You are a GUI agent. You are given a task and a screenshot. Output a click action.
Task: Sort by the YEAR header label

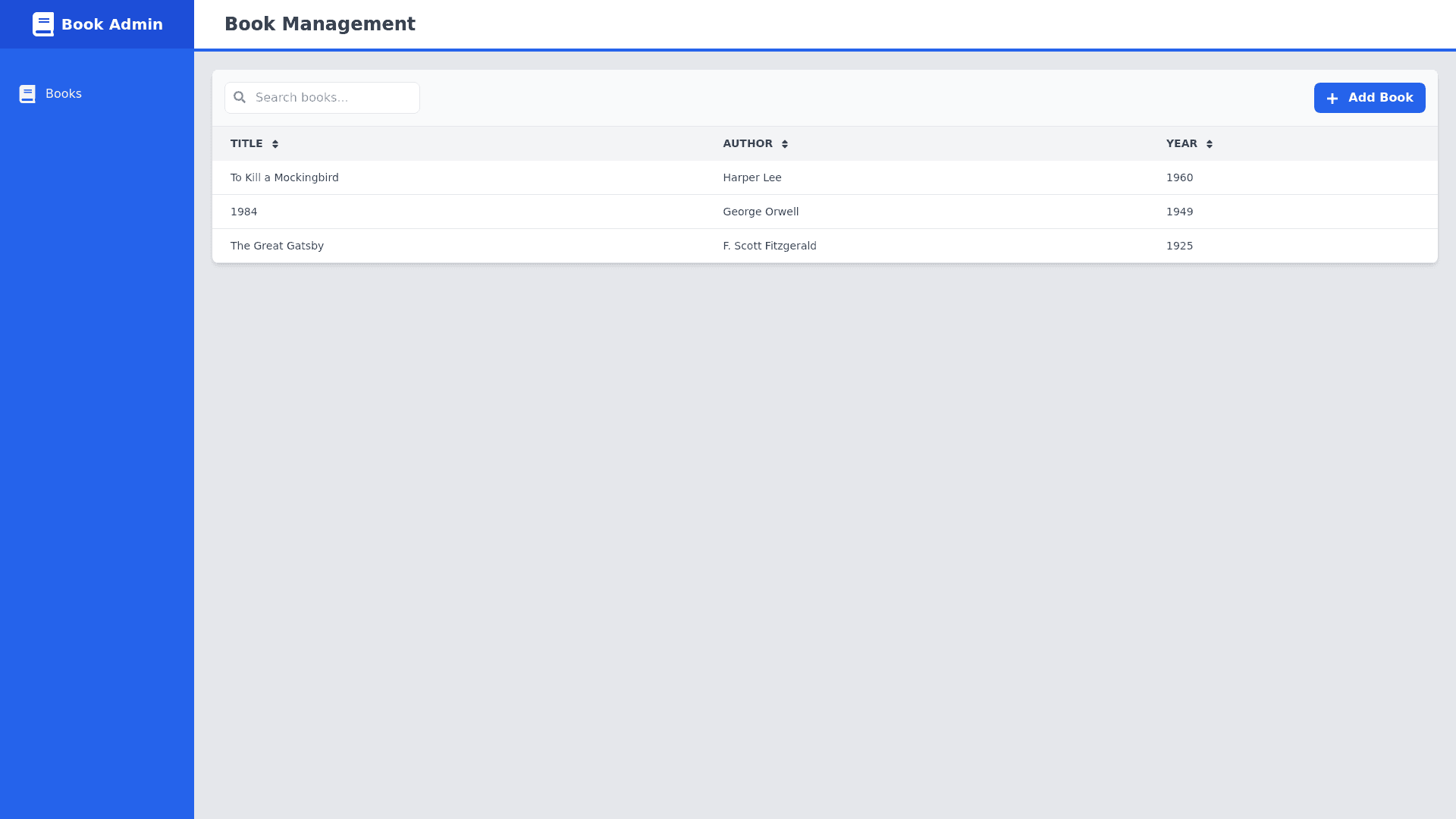click(1181, 143)
